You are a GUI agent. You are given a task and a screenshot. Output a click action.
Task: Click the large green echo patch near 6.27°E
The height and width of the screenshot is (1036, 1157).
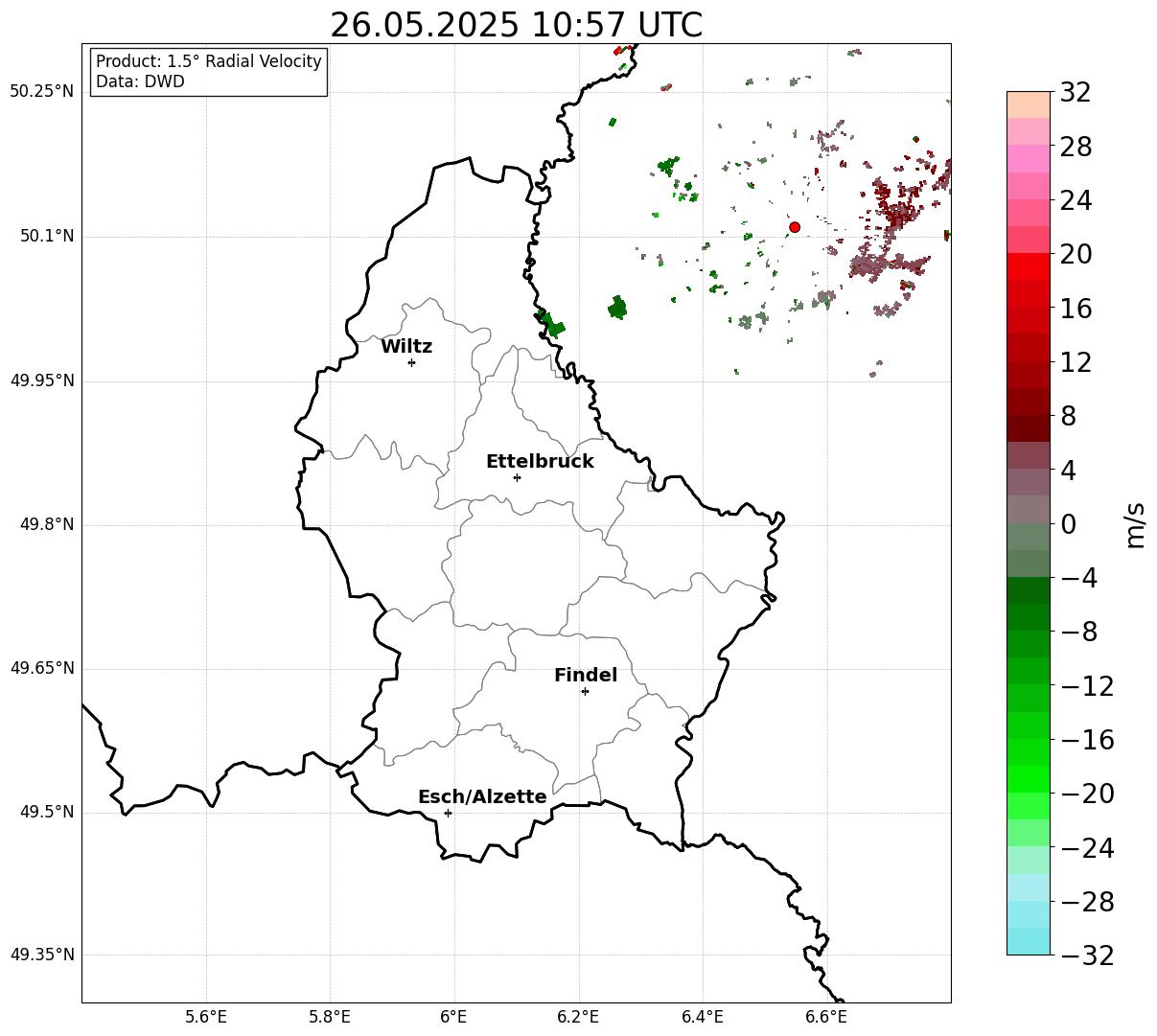[617, 308]
